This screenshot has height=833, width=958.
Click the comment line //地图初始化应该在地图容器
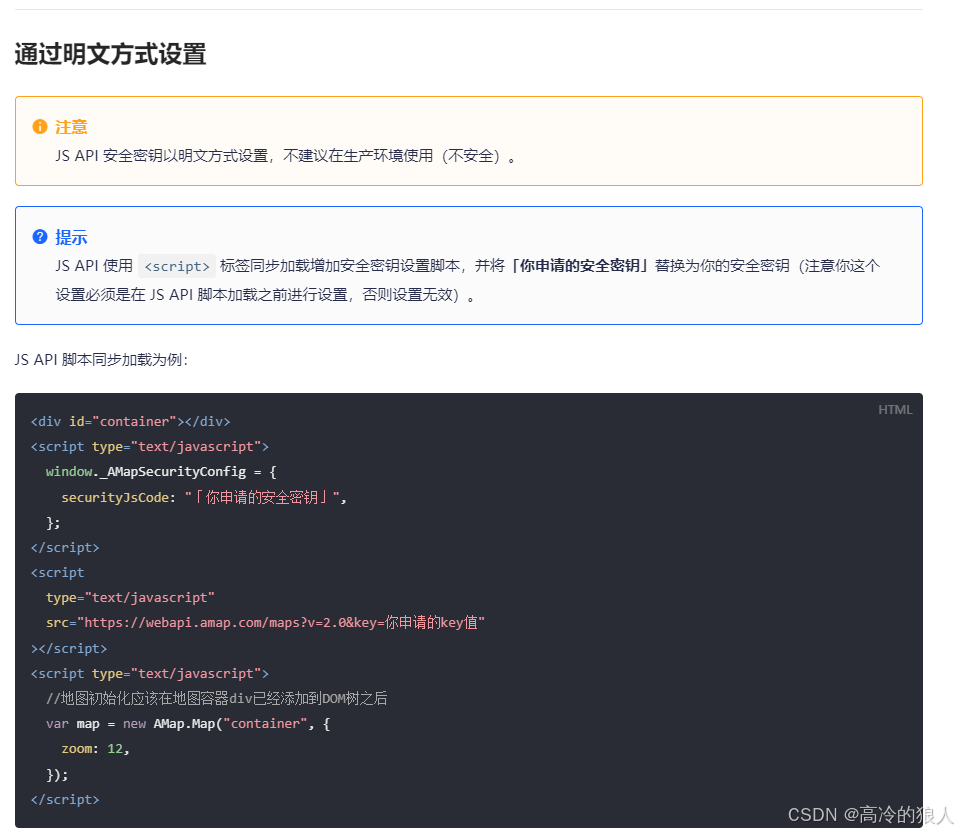[217, 699]
